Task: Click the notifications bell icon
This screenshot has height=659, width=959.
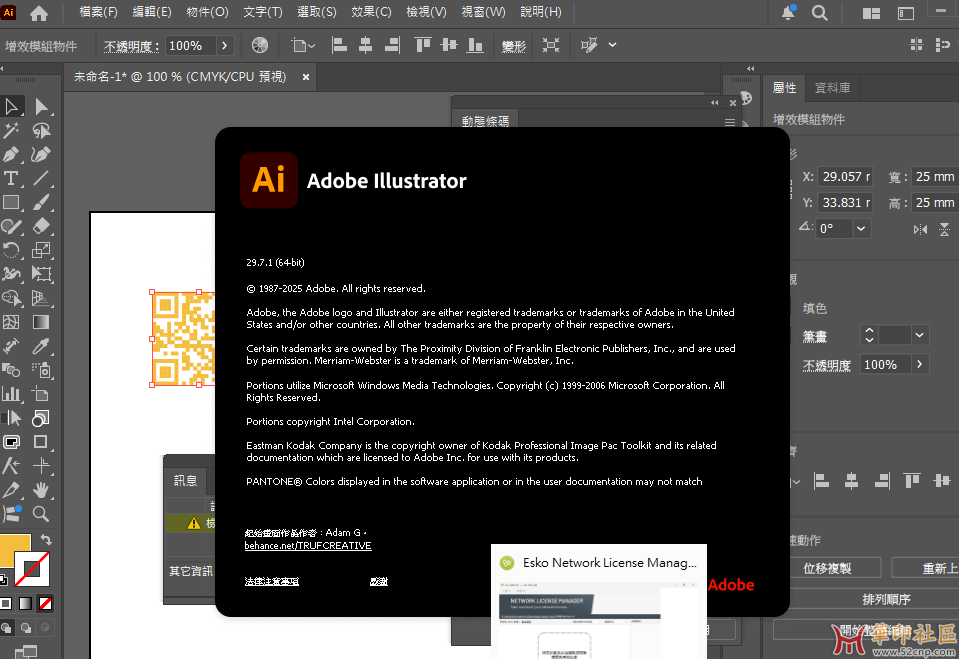Action: pyautogui.click(x=788, y=13)
